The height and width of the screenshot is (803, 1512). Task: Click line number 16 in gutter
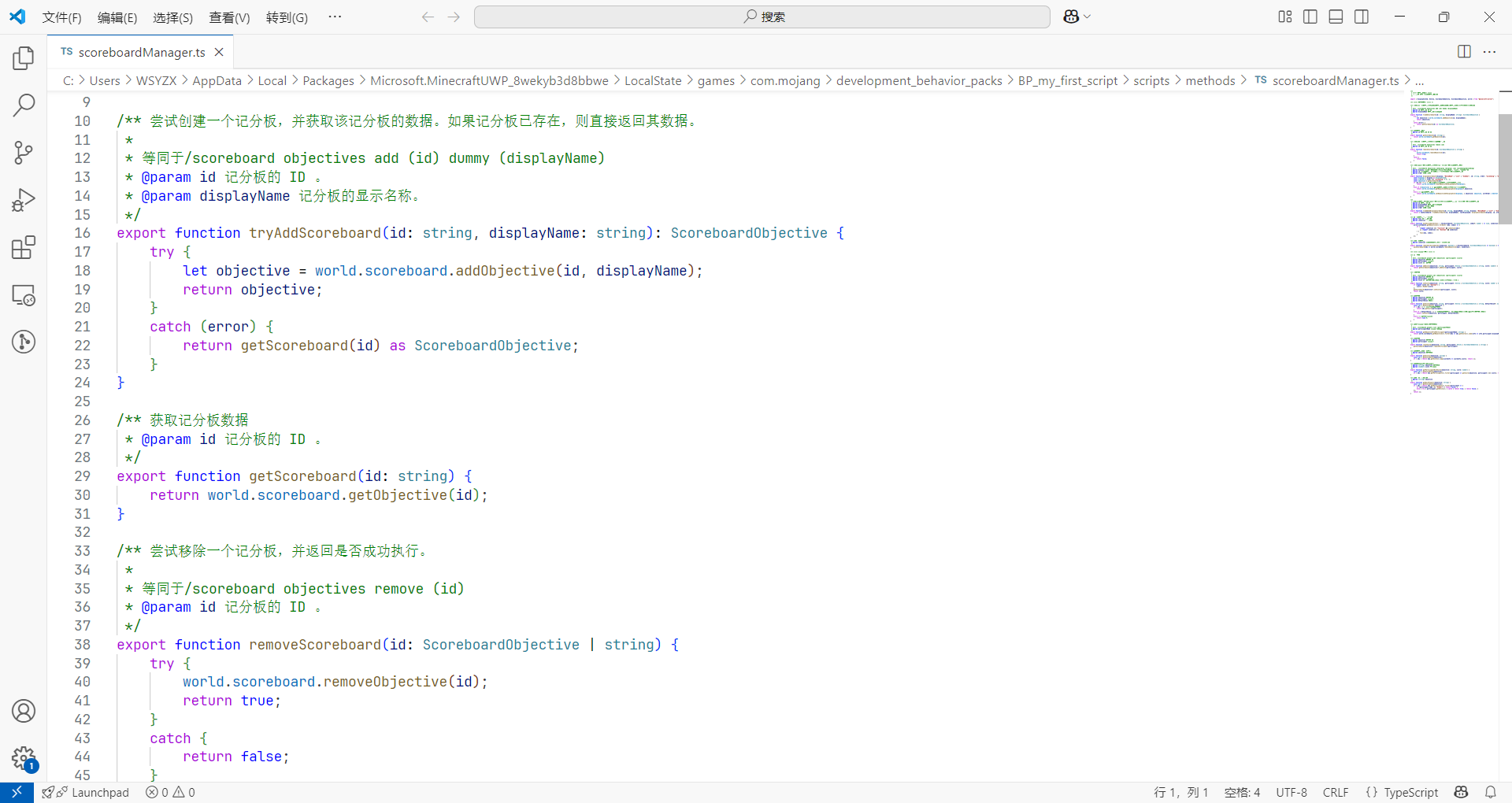[x=83, y=233]
